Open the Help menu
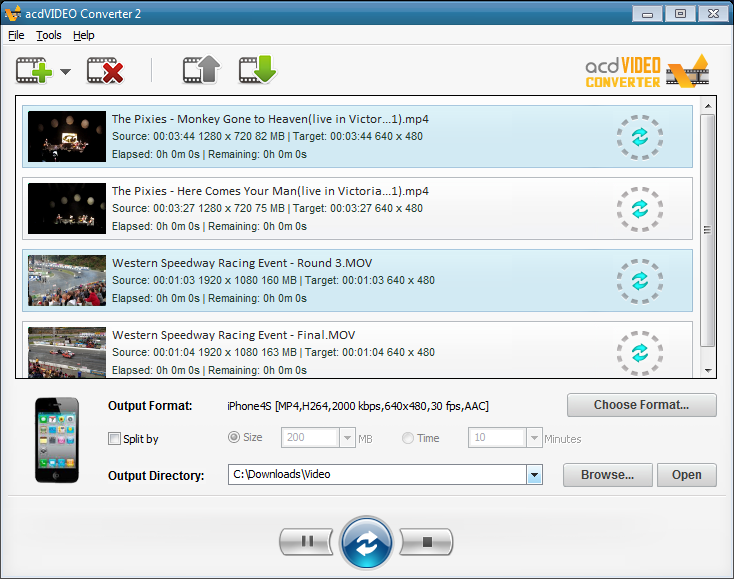The height and width of the screenshot is (579, 734). [84, 35]
